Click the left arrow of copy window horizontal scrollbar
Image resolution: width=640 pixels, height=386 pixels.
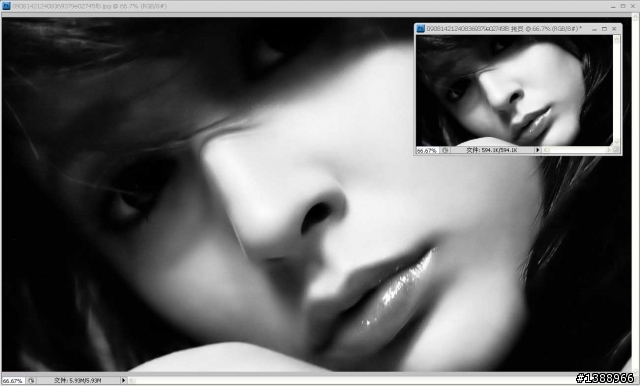coord(546,150)
